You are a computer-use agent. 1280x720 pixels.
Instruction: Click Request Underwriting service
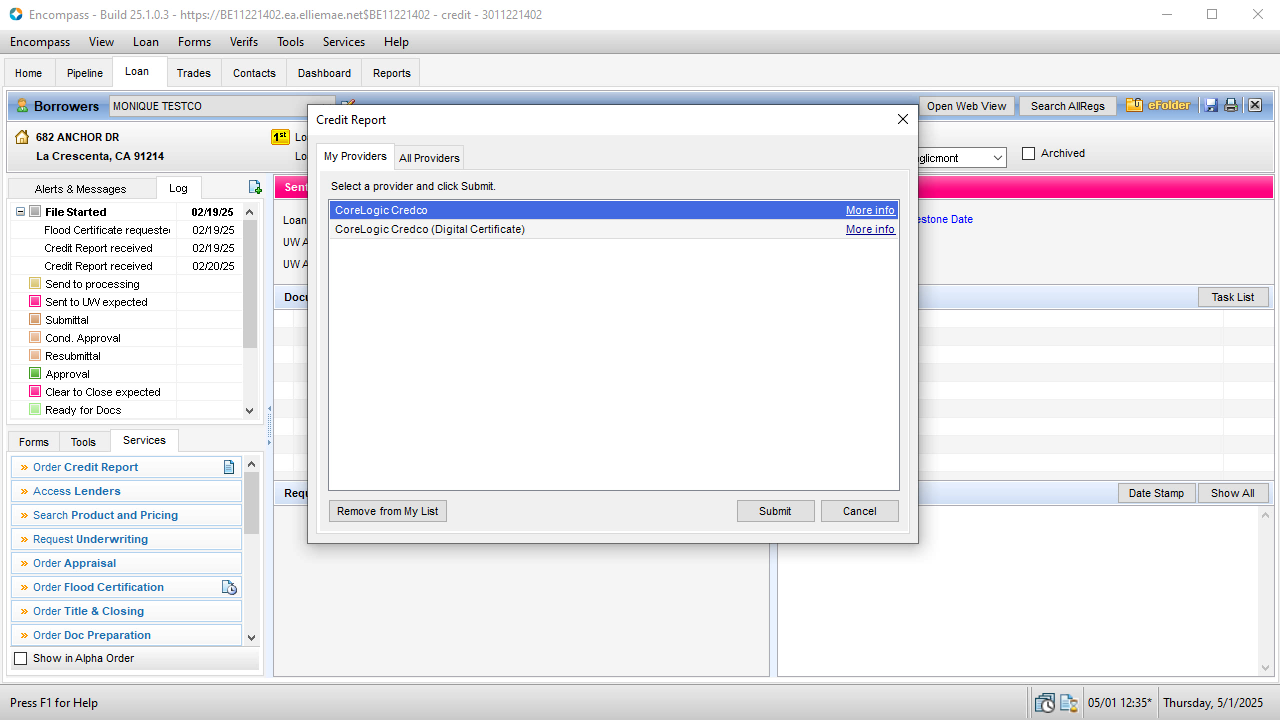pos(127,539)
